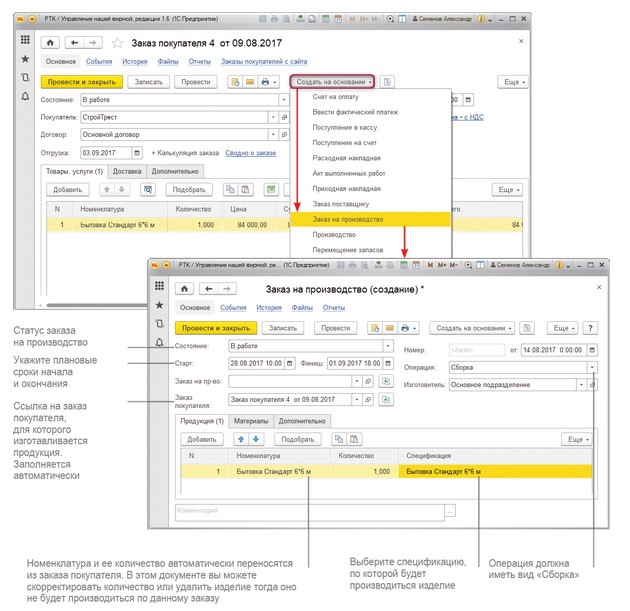Go home in customer order window
630x611 pixels.
pyautogui.click(x=50, y=43)
